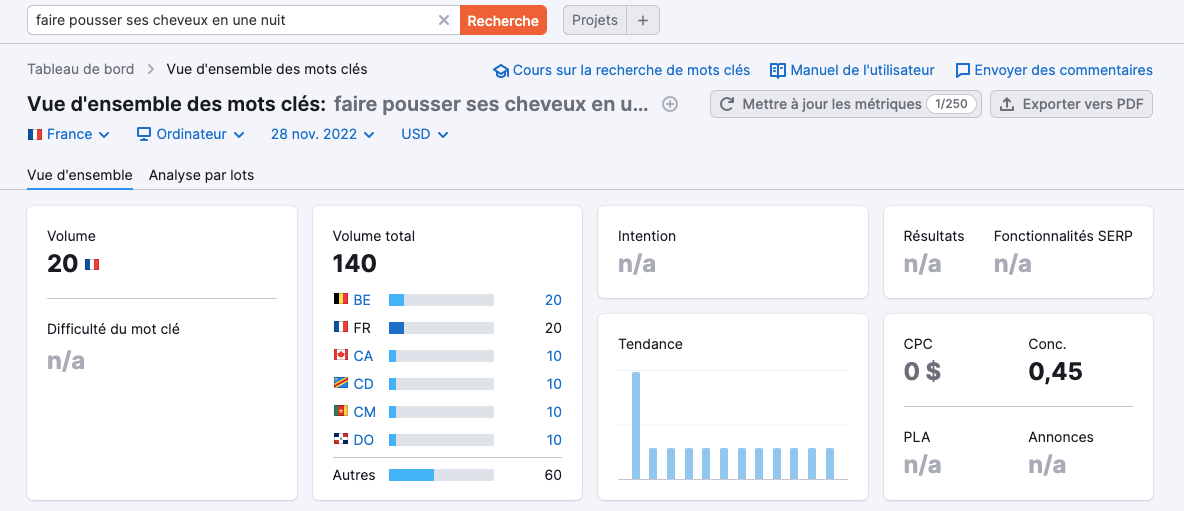
Task: Click the Canada flag icon
Action: point(341,355)
